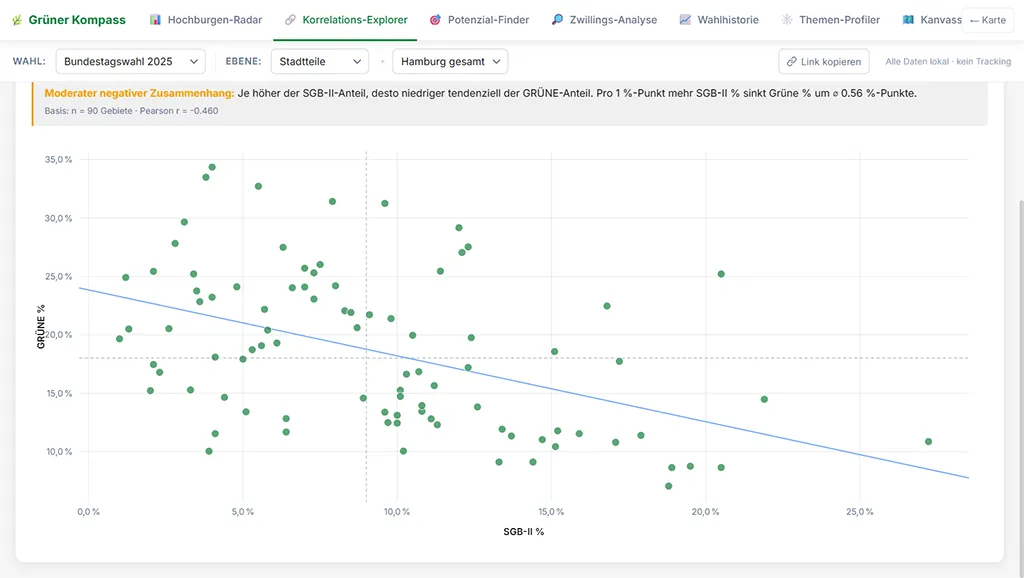Open the Potenzial-Finder tab

point(479,20)
